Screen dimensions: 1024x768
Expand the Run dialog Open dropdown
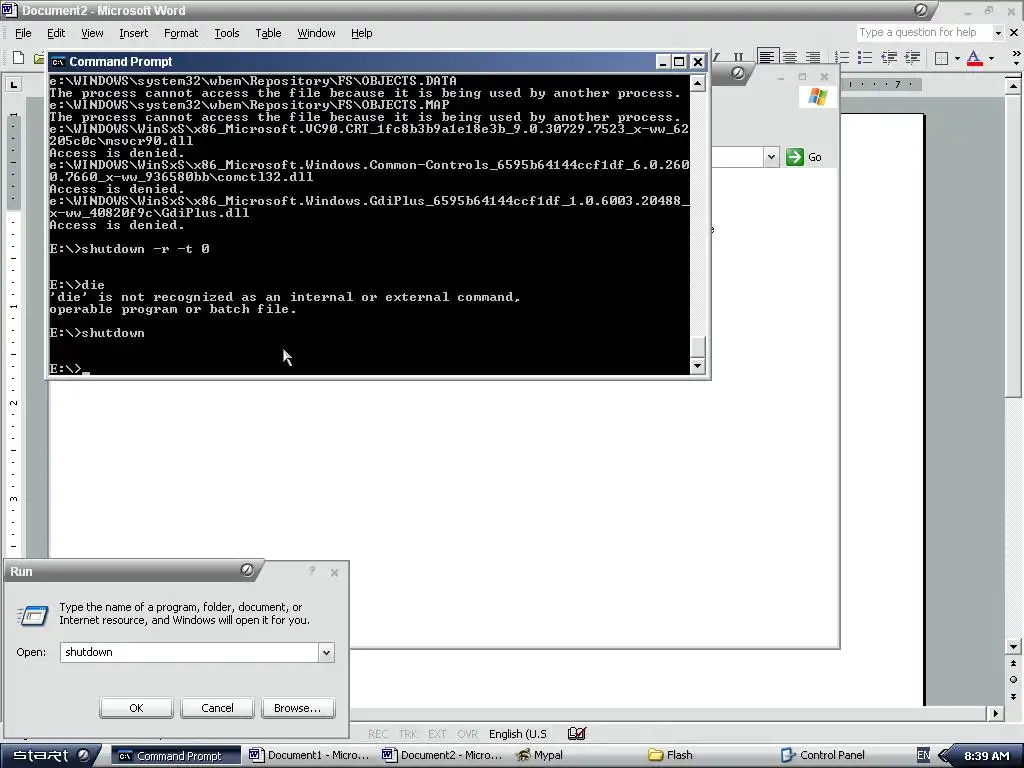[326, 652]
